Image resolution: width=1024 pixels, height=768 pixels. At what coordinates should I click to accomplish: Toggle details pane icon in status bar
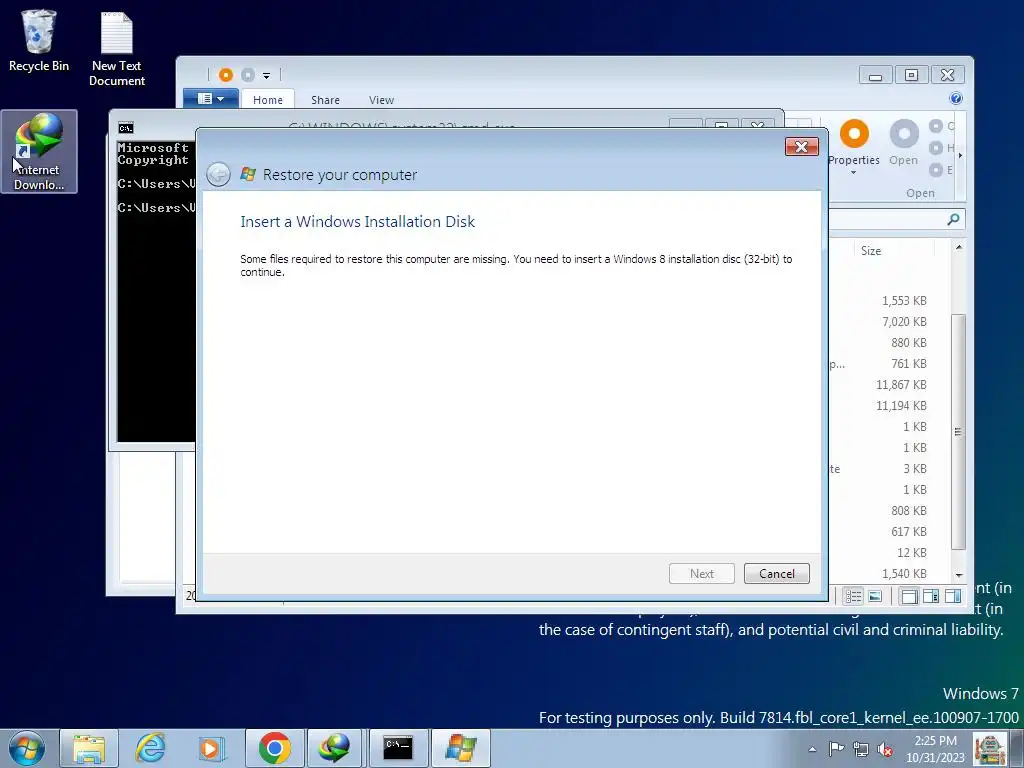(931, 596)
